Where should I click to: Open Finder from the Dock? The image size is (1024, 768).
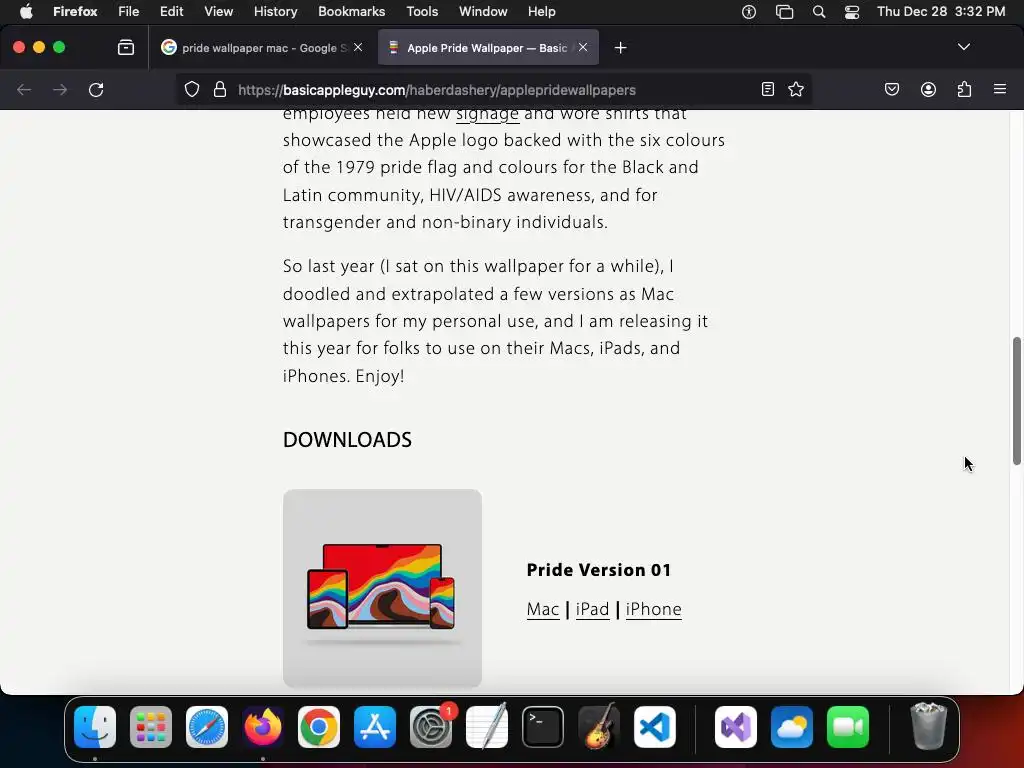click(x=95, y=727)
